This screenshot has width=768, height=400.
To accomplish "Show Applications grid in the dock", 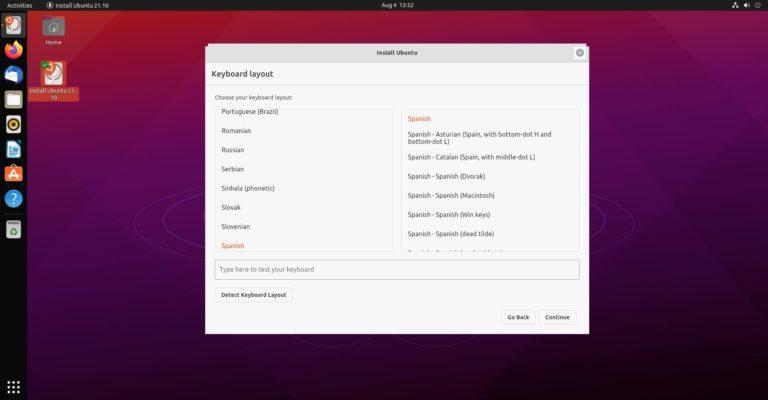I will (x=13, y=387).
